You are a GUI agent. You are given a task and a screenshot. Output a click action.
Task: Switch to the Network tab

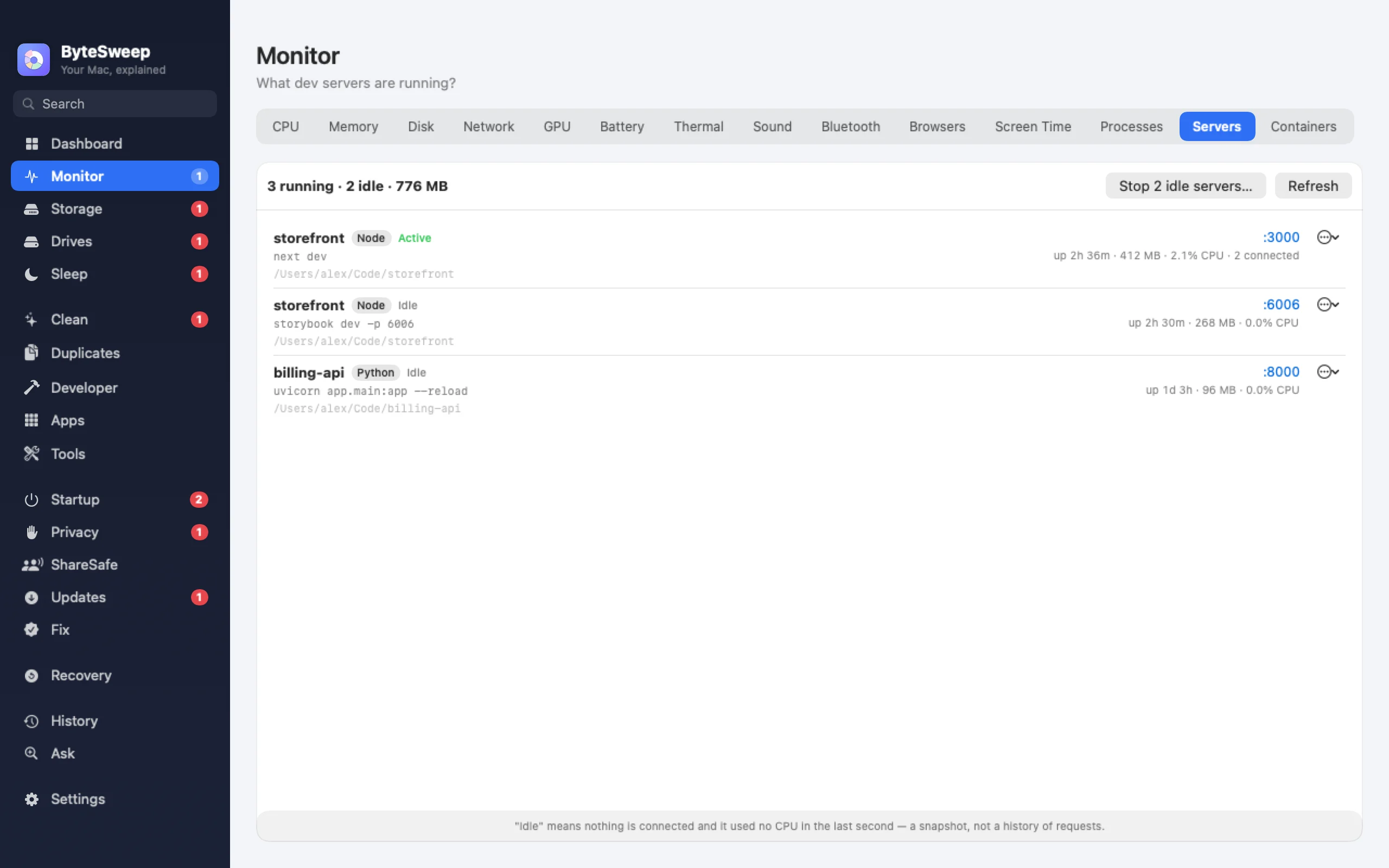click(488, 126)
